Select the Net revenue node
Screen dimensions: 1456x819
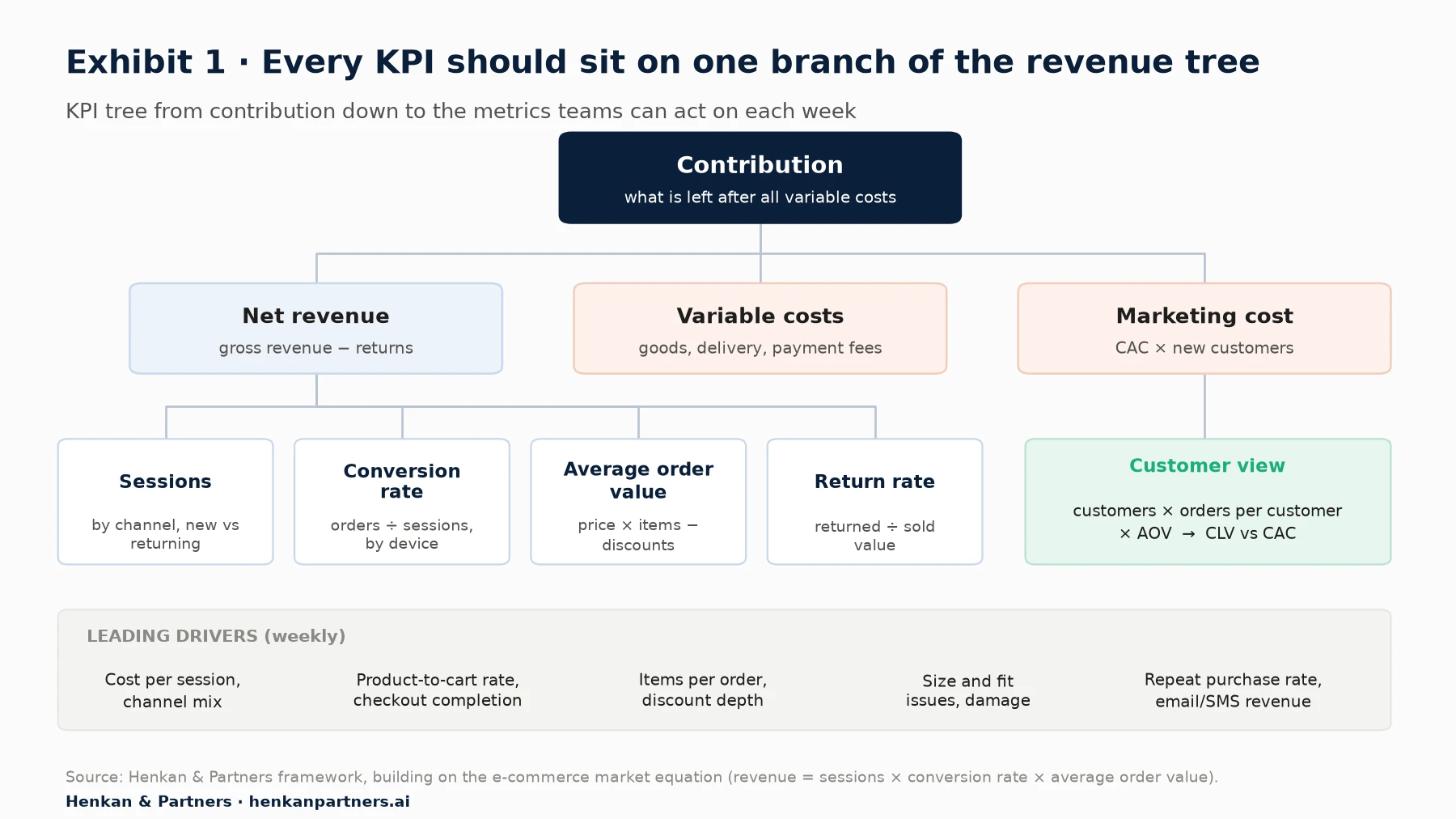(315, 329)
